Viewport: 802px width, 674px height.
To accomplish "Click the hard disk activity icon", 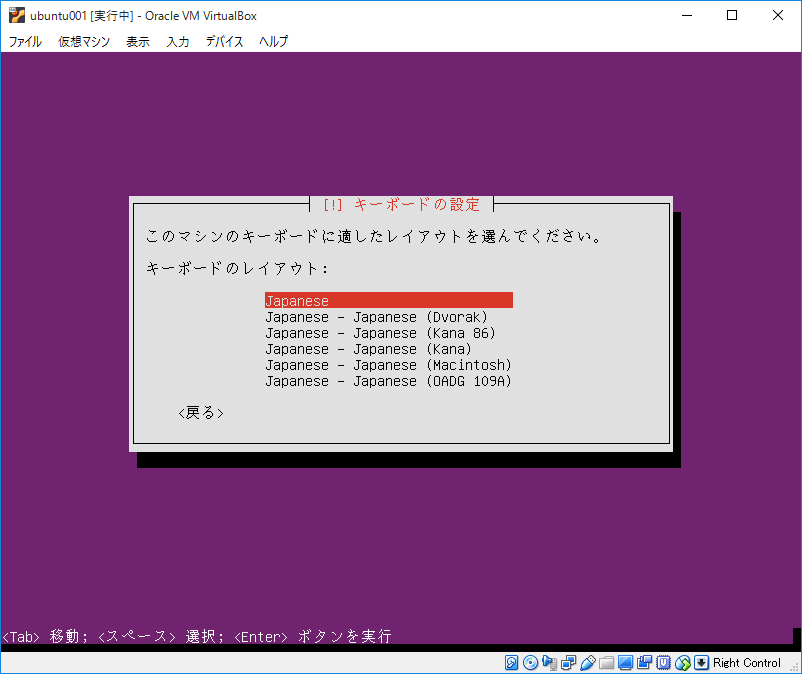I will [x=511, y=663].
